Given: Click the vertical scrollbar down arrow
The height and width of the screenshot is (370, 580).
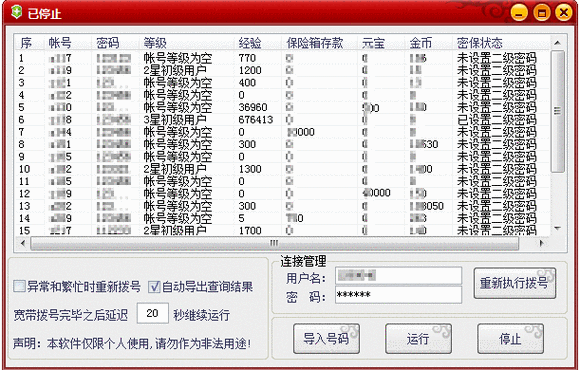Looking at the screenshot, I should (557, 228).
